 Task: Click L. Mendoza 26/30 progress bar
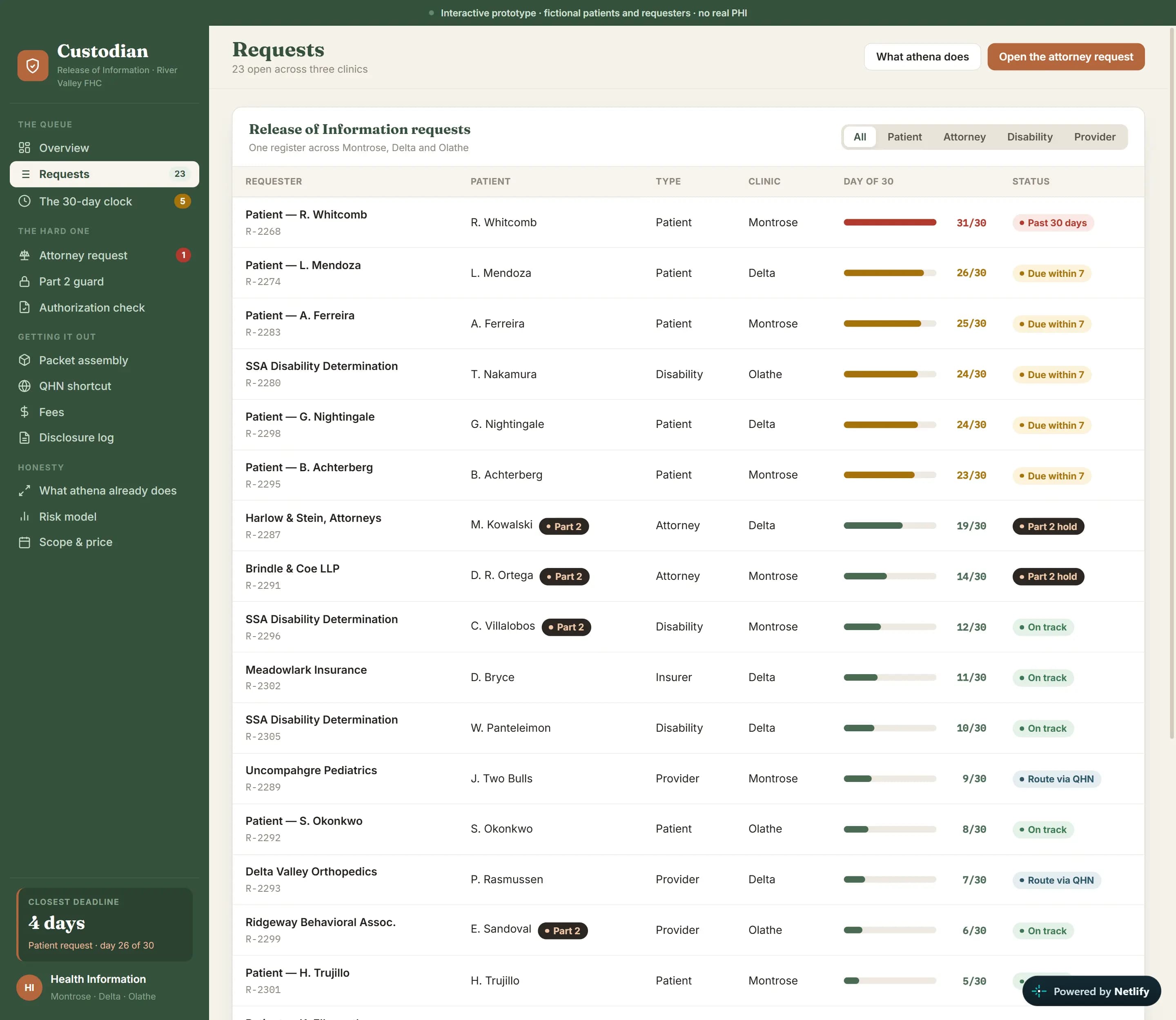[890, 273]
